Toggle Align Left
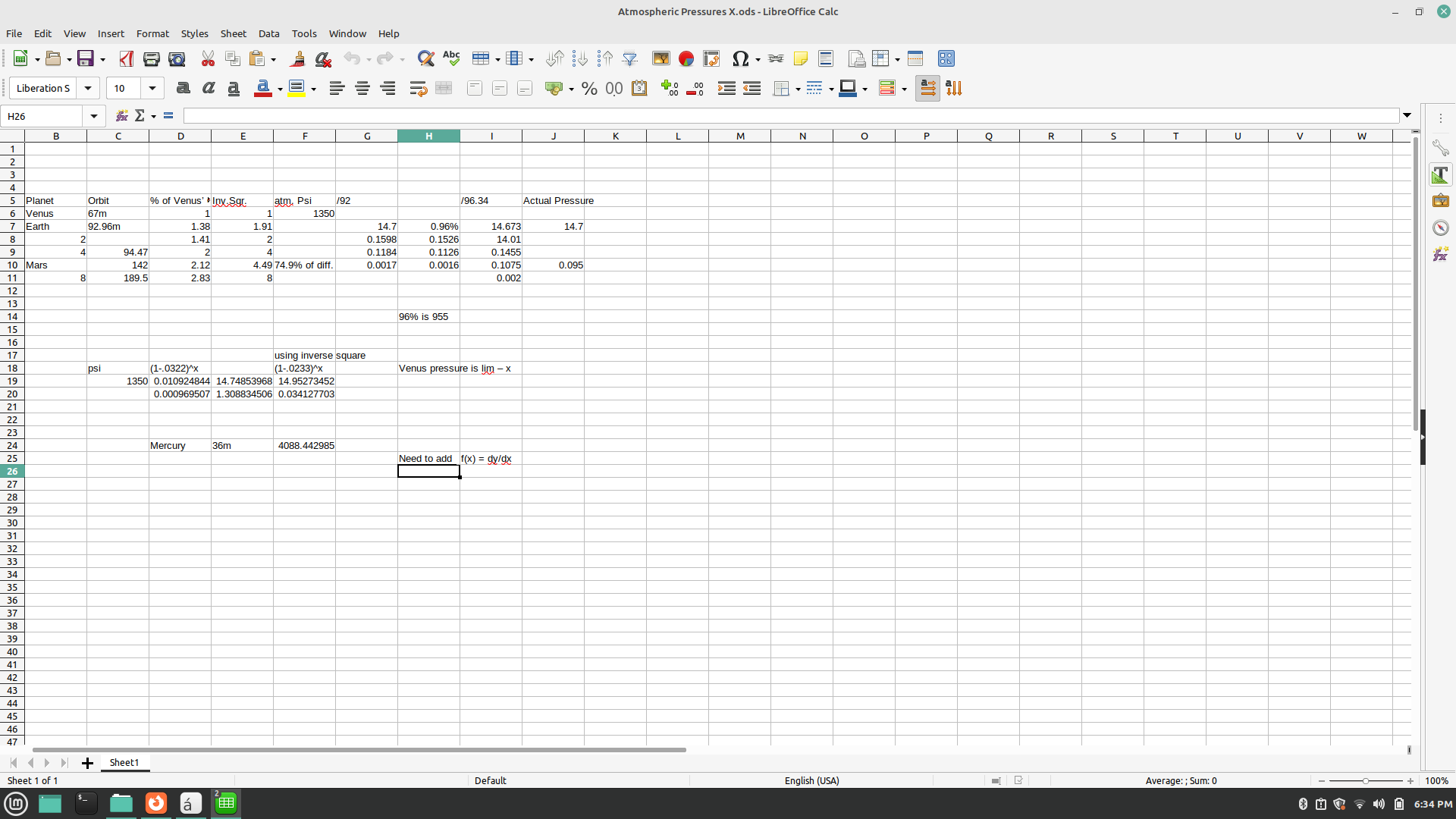Viewport: 1456px width, 819px height. (337, 89)
